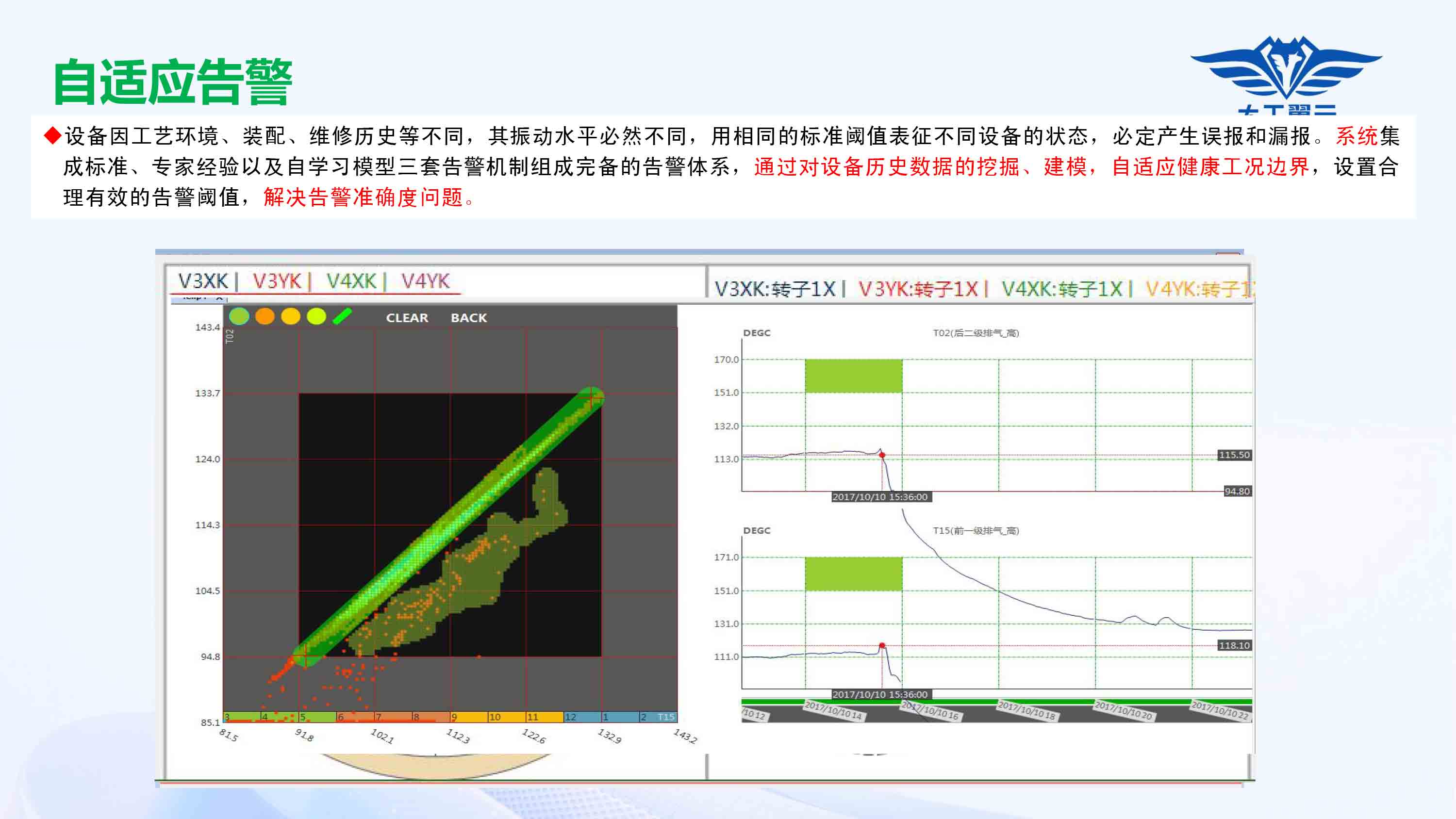Click the 143.4 Y-axis value
Viewport: 1456px width, 819px height.
click(x=207, y=328)
